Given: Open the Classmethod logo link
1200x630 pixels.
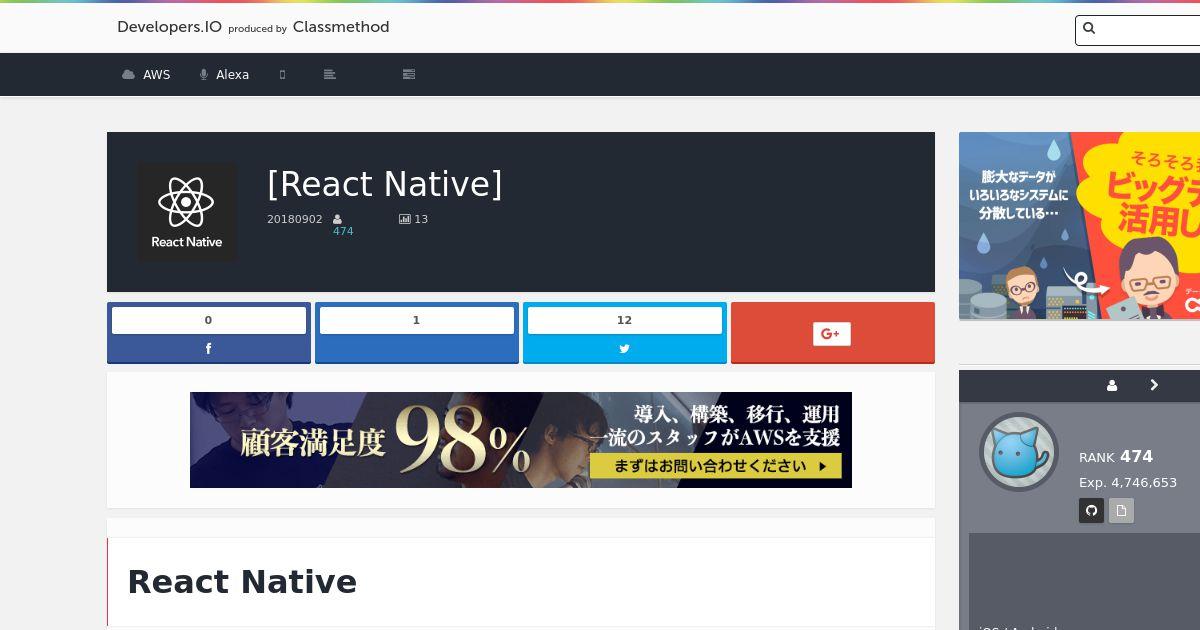Looking at the screenshot, I should point(341,27).
